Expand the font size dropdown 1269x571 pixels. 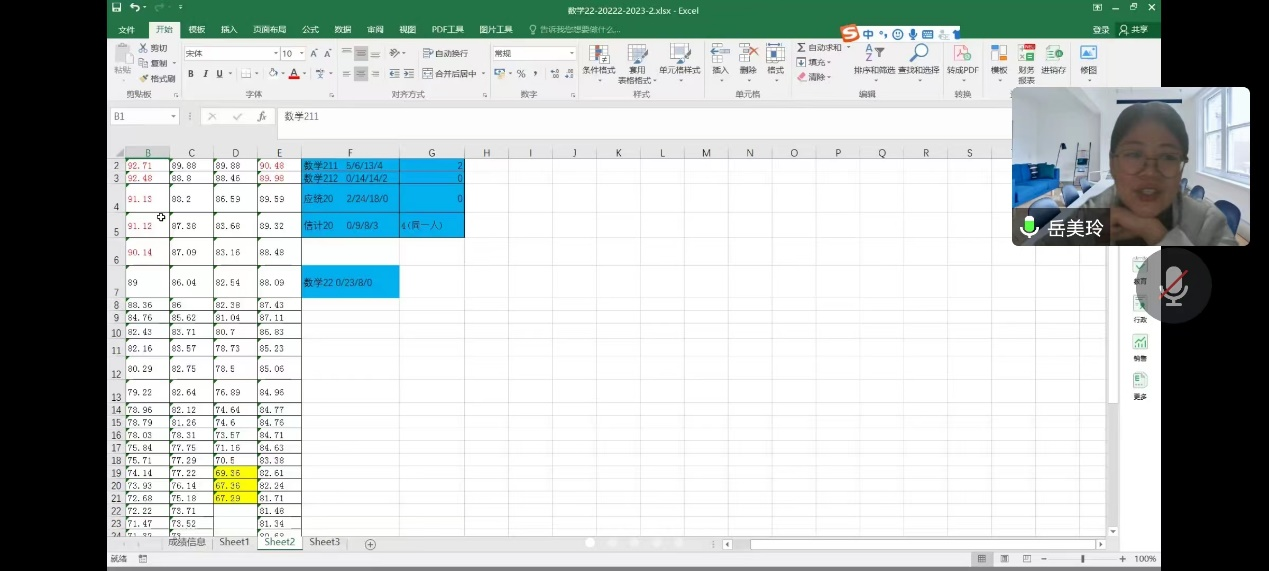point(301,53)
